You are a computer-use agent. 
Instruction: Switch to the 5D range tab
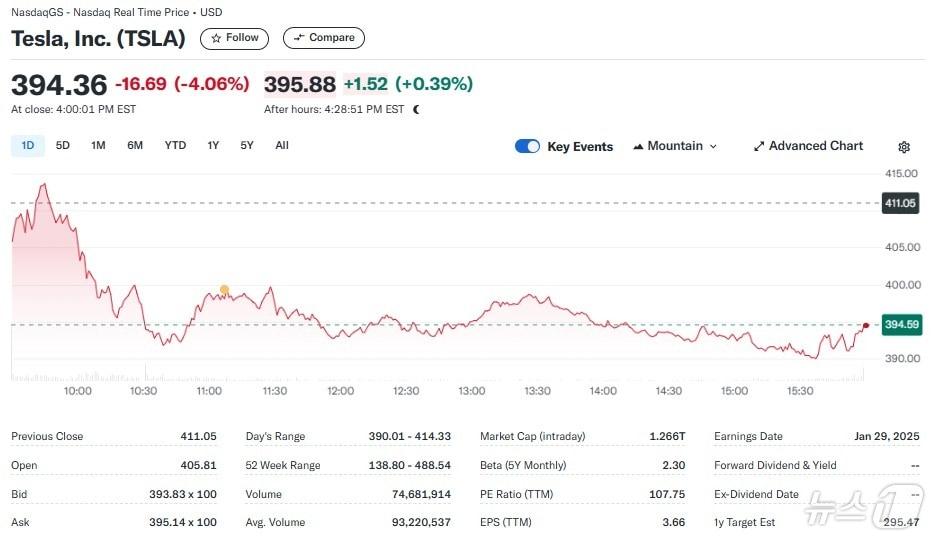pos(63,145)
